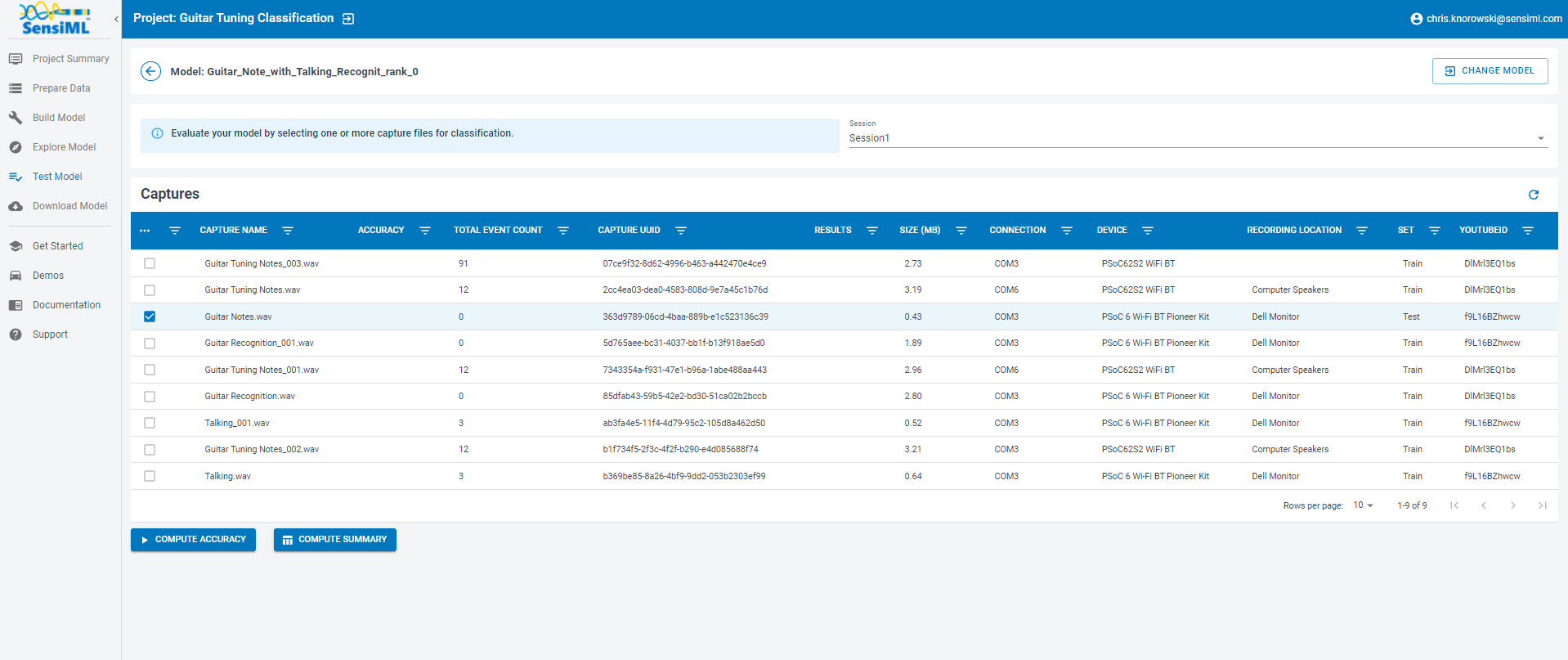Open Build Model in the sidebar
The height and width of the screenshot is (660, 1568).
coord(60,118)
